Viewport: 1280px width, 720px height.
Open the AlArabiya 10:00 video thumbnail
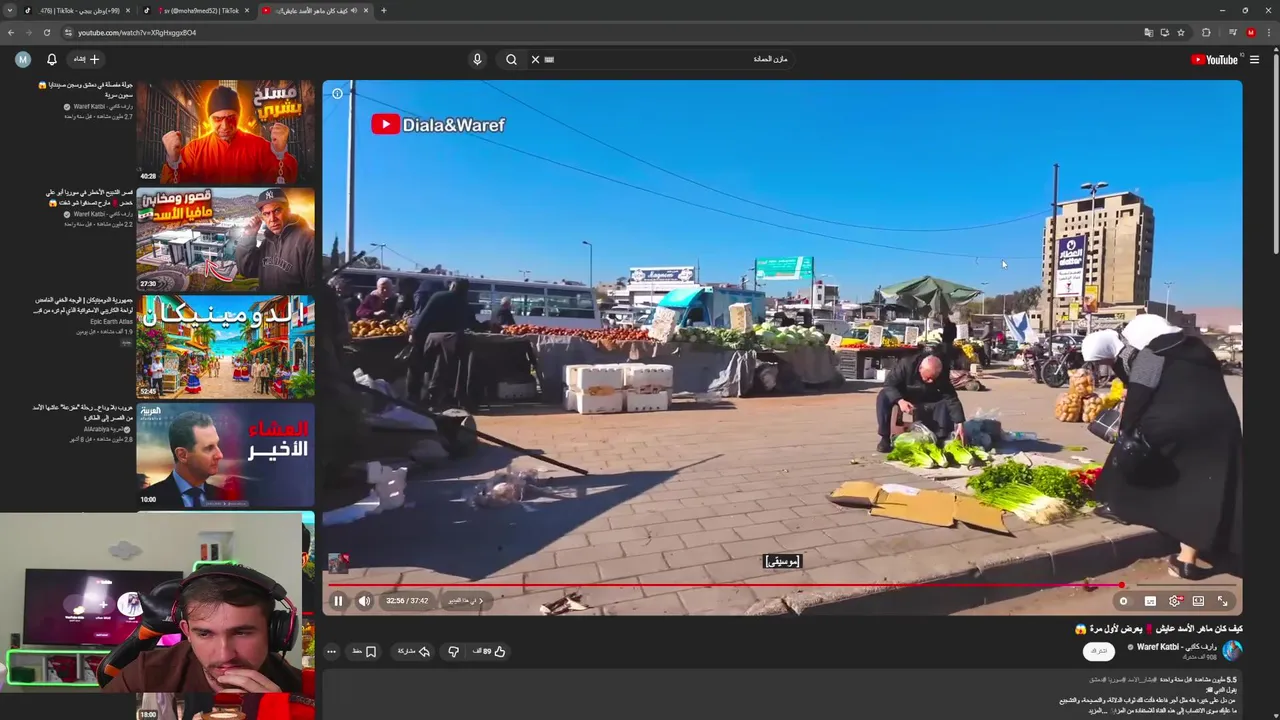tap(225, 455)
